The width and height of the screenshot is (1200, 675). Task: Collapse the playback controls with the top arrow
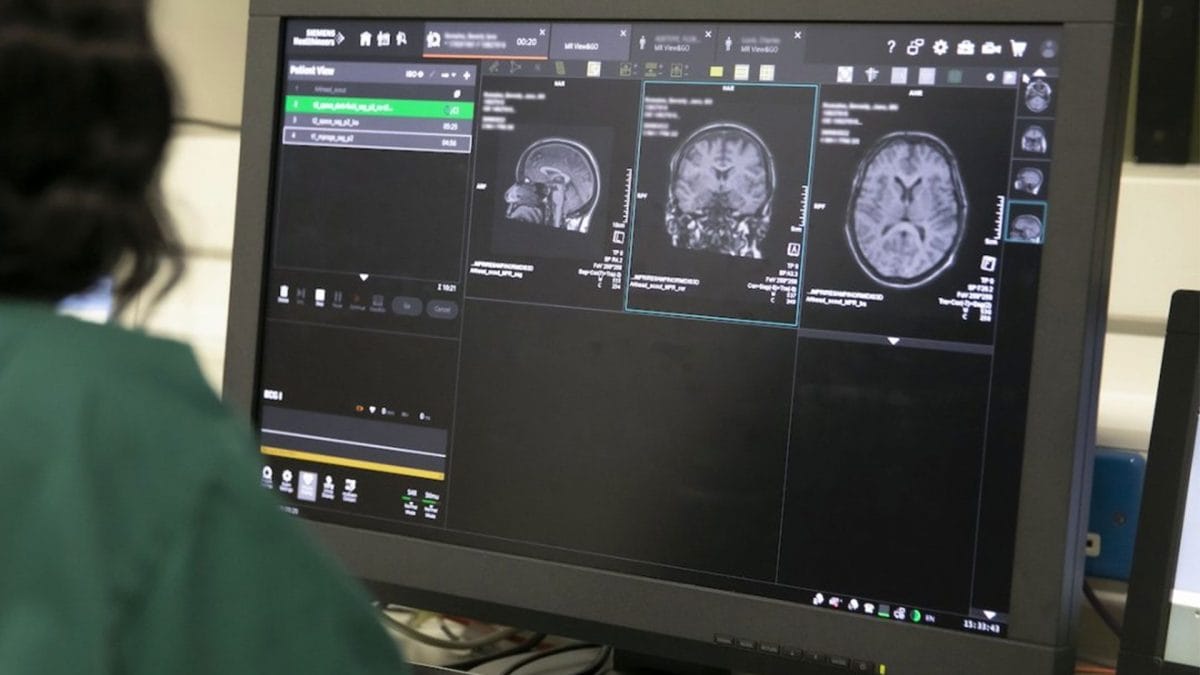tap(365, 277)
